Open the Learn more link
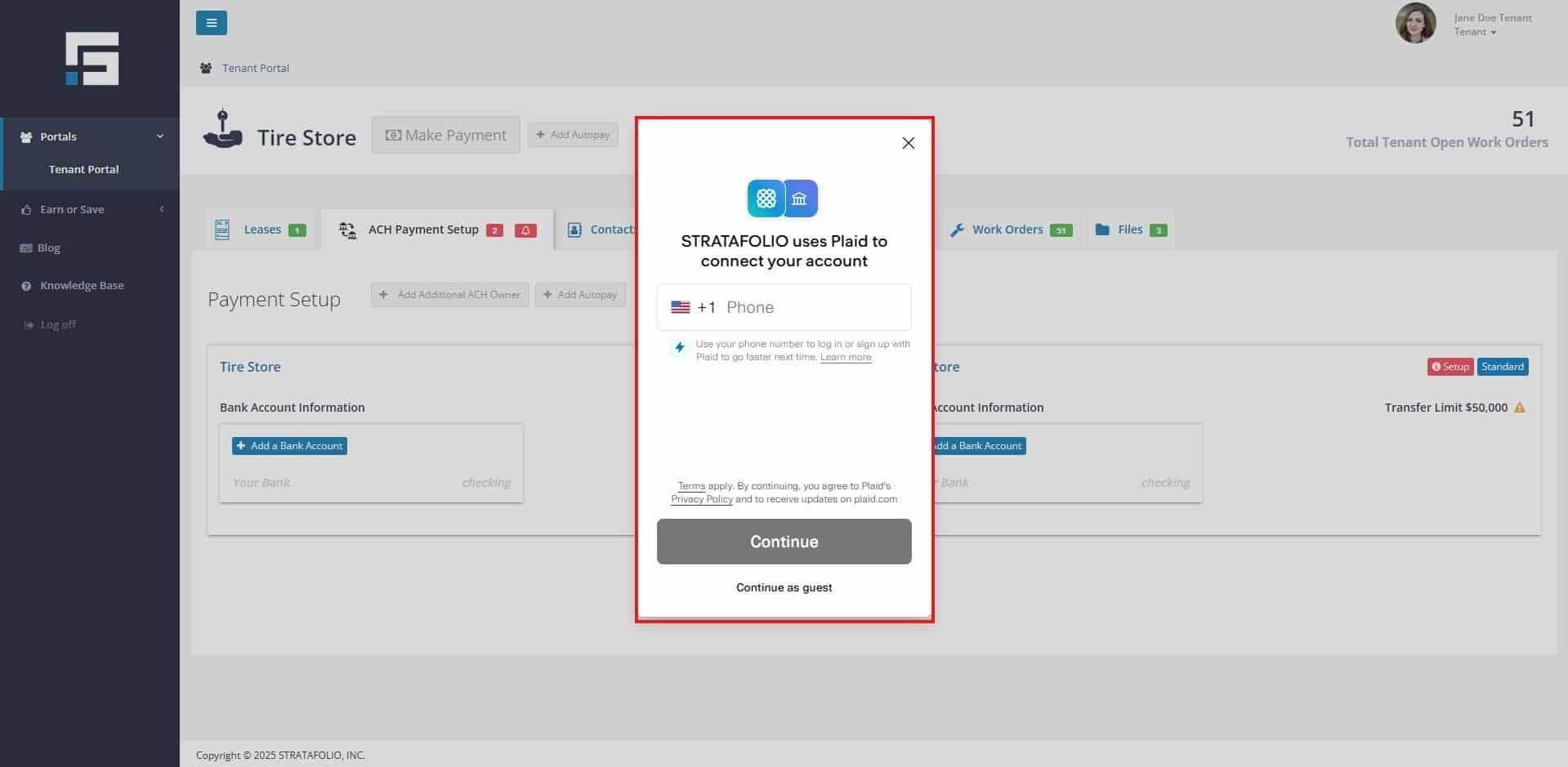 tap(846, 357)
